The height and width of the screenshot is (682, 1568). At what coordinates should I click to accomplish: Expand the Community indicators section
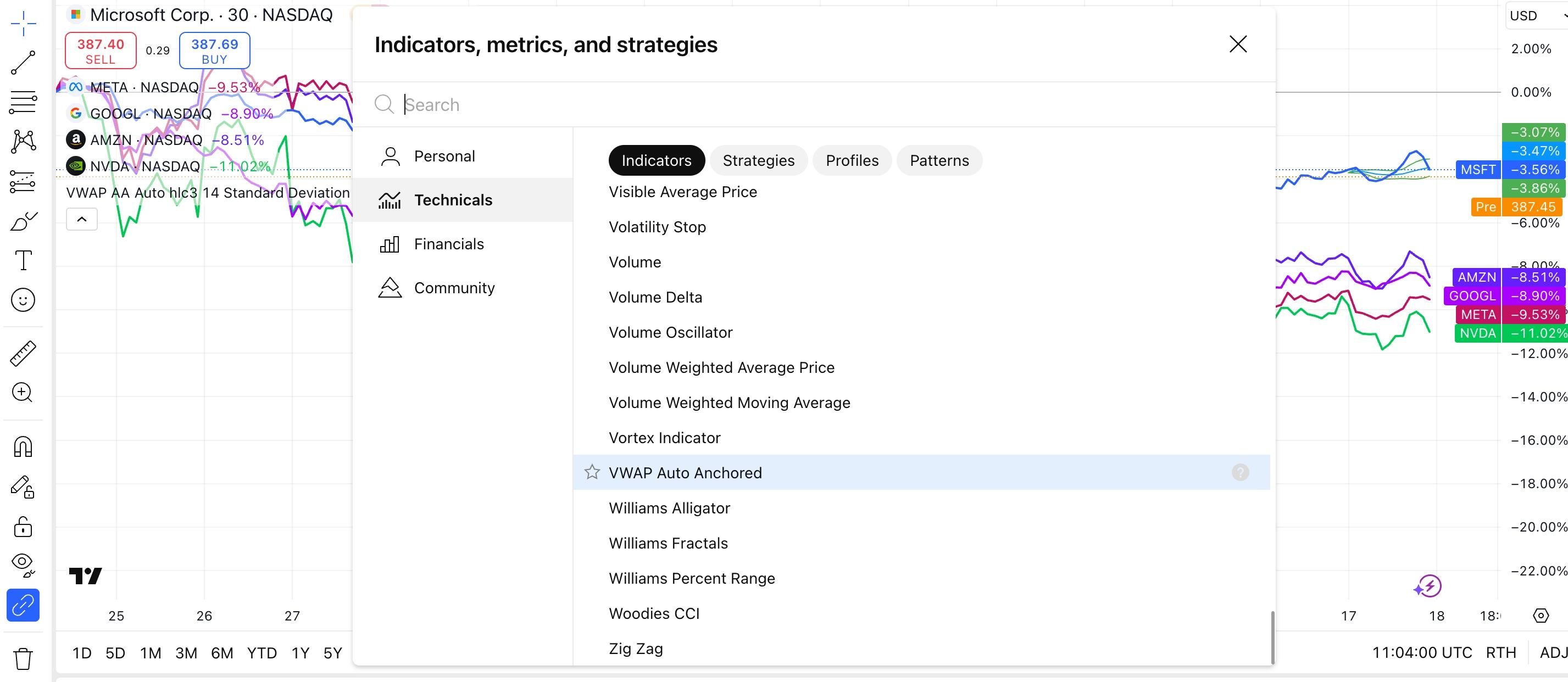pos(455,288)
